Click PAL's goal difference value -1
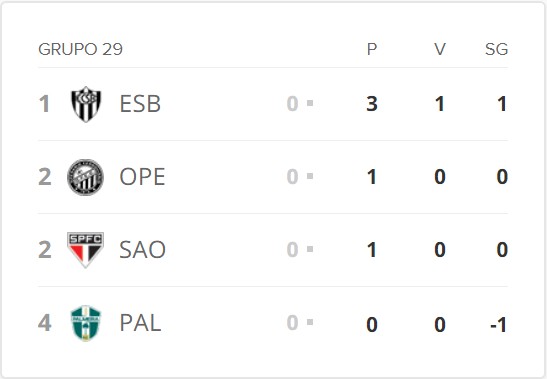This screenshot has height=379, width=547. [x=499, y=325]
